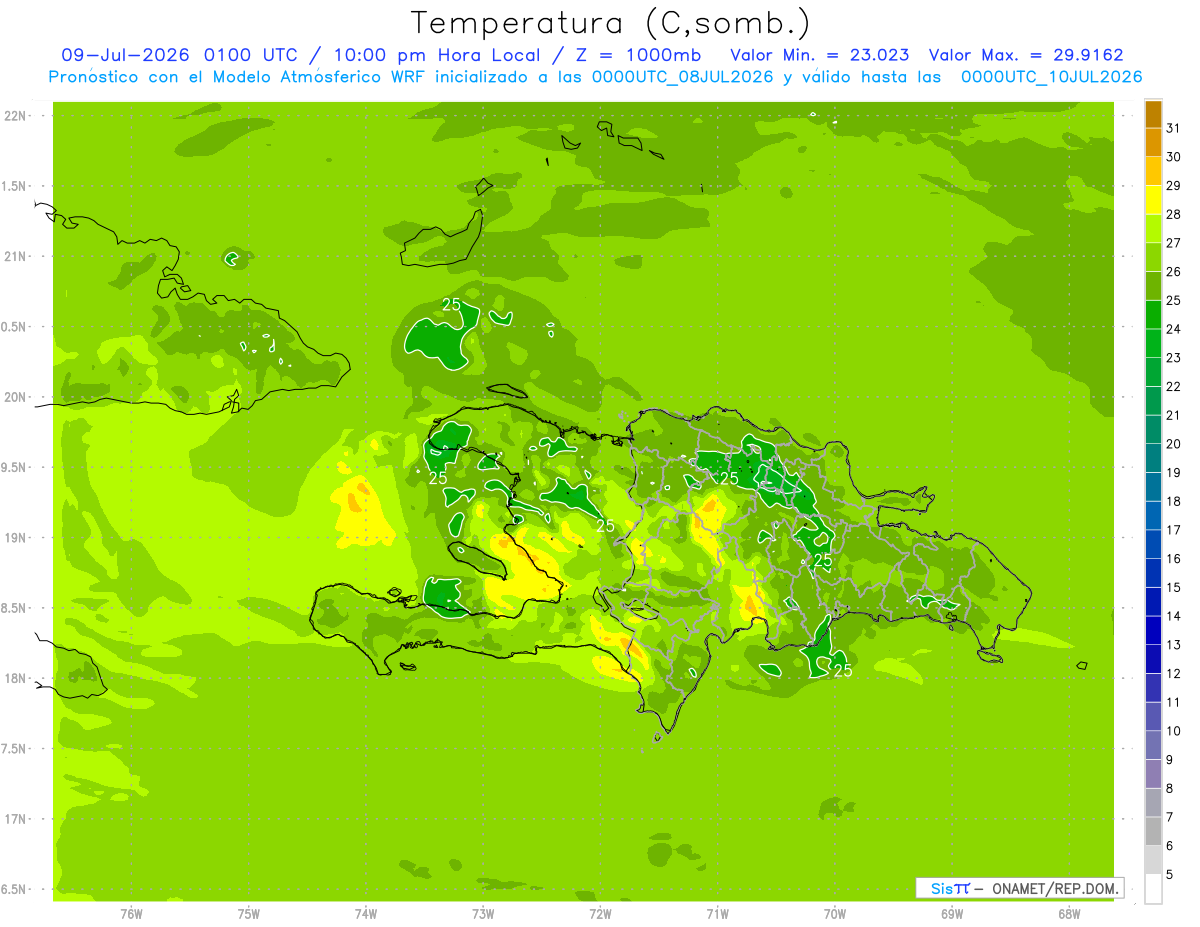Pick the legend color between 27 and 28
This screenshot has height=927, width=1200.
point(1153,228)
